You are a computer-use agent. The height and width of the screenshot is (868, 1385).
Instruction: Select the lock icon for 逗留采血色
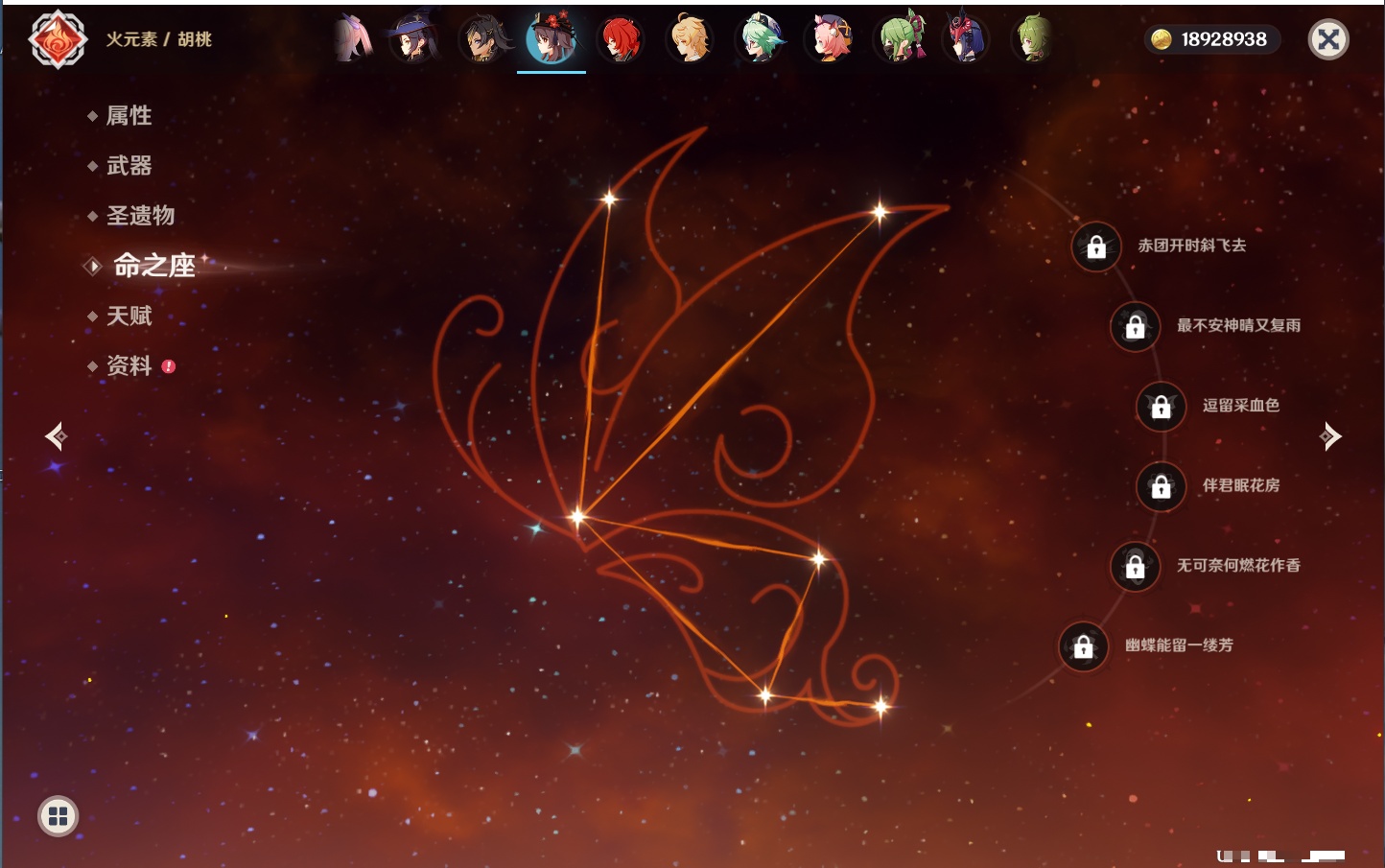click(x=1161, y=407)
